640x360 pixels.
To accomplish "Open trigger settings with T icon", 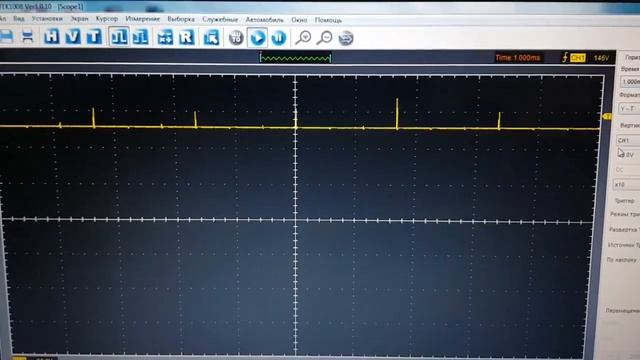I will click(94, 37).
